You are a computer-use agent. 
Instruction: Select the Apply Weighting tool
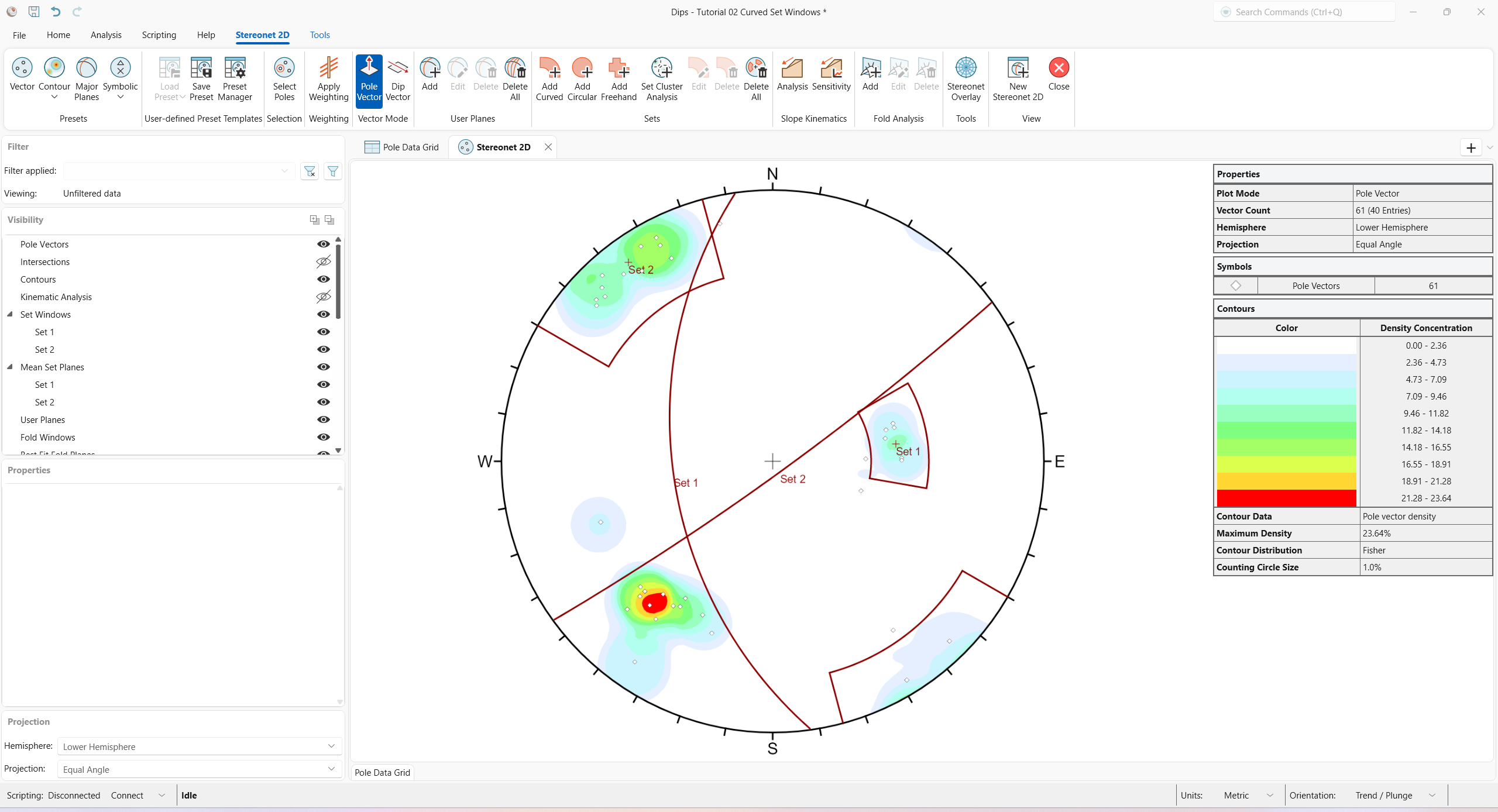[x=329, y=79]
